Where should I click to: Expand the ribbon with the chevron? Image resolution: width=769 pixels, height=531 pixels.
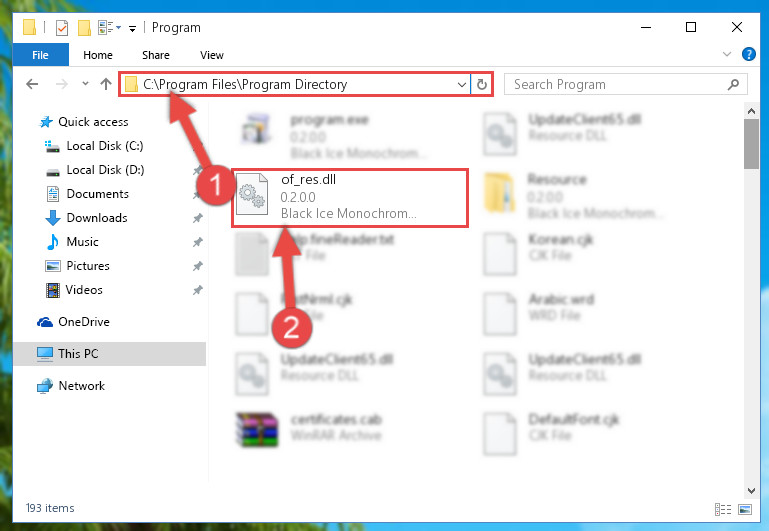[727, 54]
